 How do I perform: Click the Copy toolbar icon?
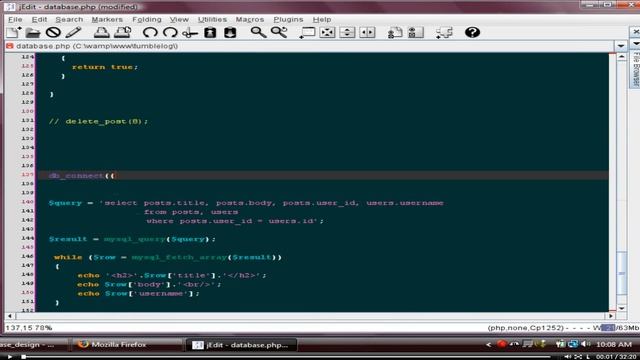point(210,32)
